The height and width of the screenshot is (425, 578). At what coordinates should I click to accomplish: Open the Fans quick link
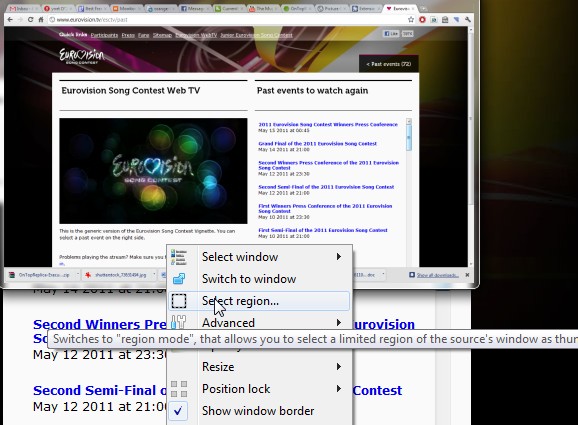(143, 35)
